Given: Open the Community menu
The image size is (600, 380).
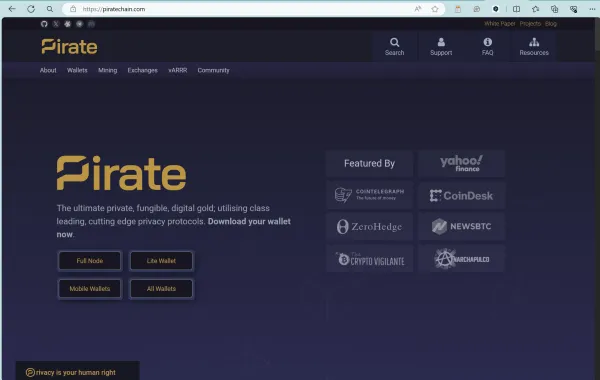Looking at the screenshot, I should coord(214,70).
